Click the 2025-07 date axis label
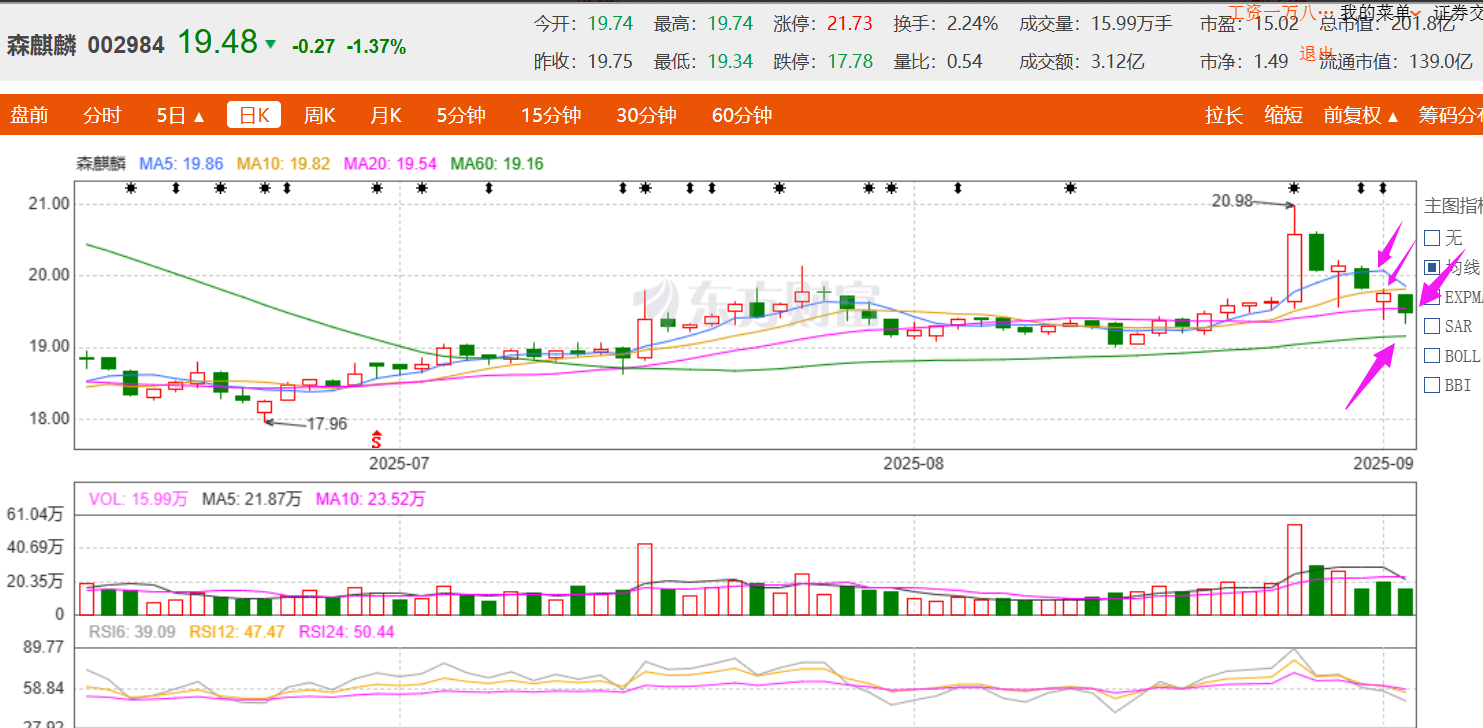 pyautogui.click(x=399, y=464)
